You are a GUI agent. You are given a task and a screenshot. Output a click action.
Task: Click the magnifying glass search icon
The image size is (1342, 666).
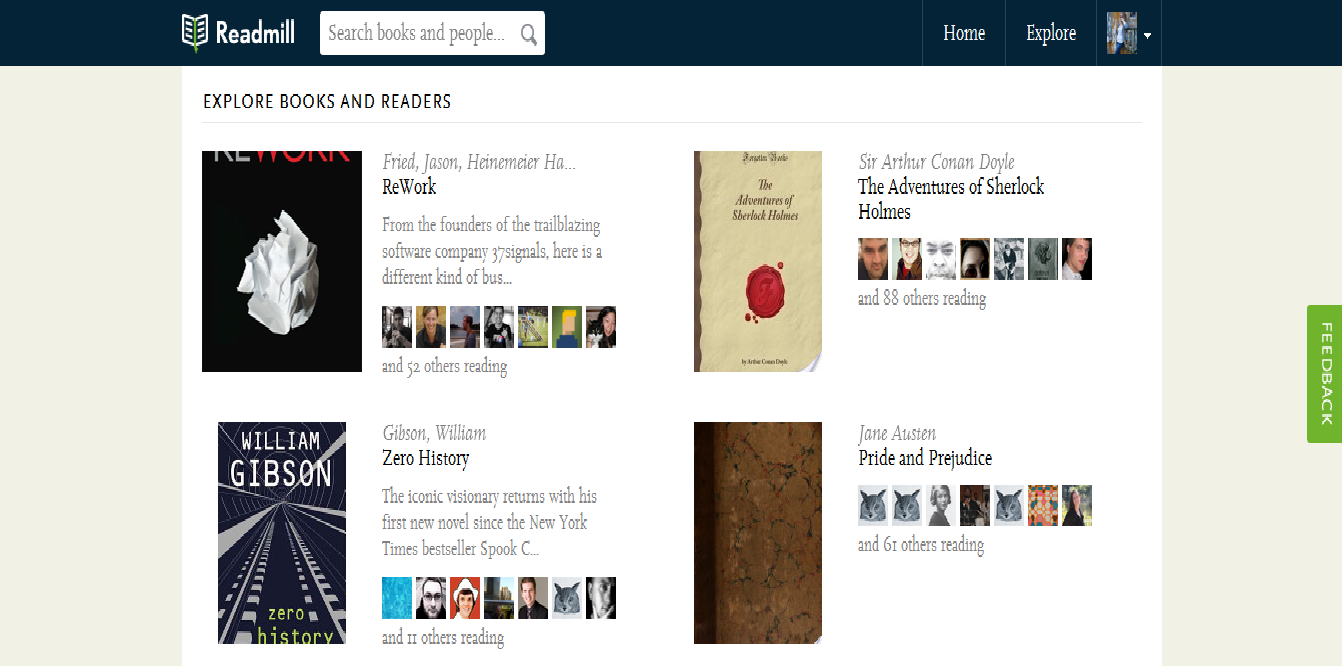529,35
